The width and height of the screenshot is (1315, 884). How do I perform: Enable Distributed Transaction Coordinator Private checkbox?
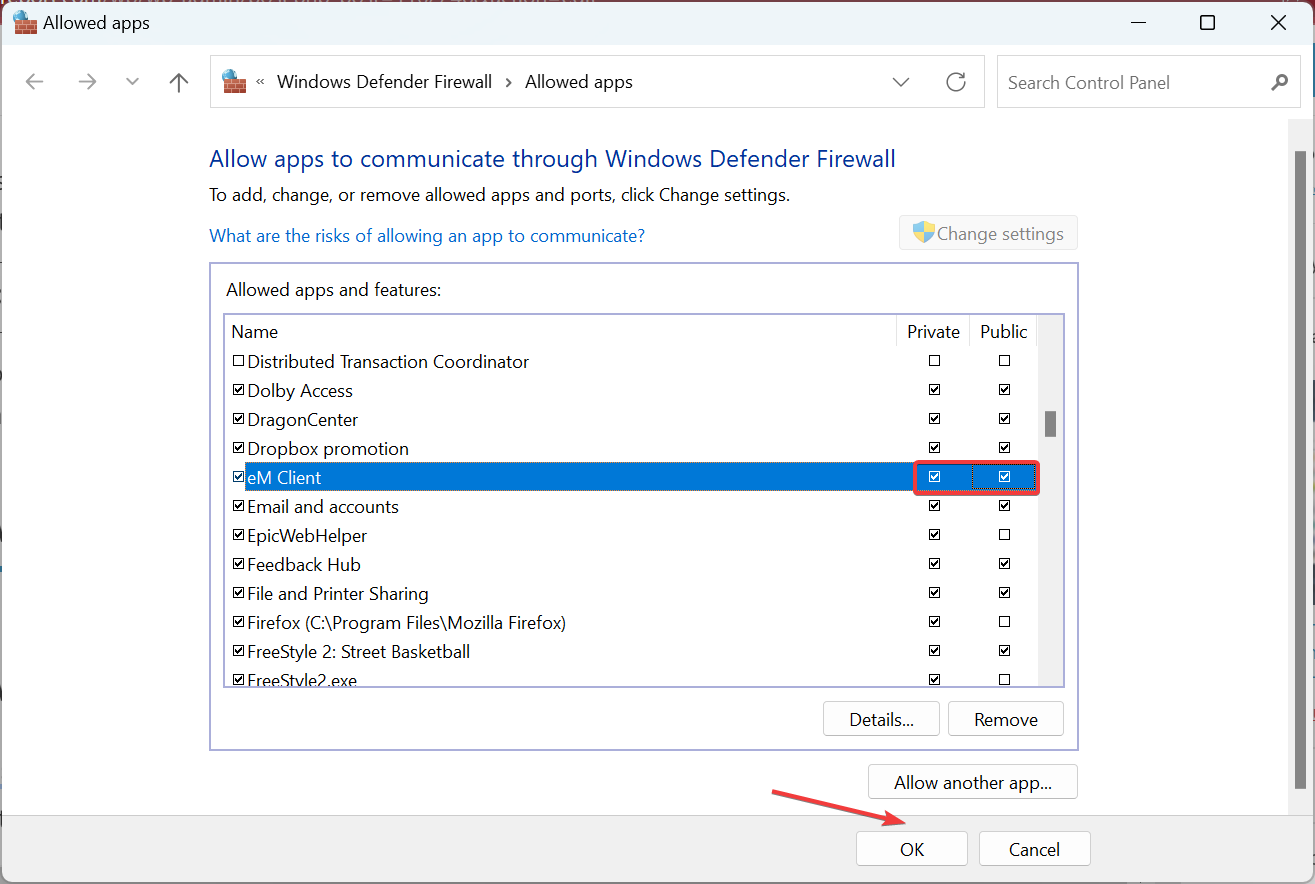pyautogui.click(x=934, y=361)
